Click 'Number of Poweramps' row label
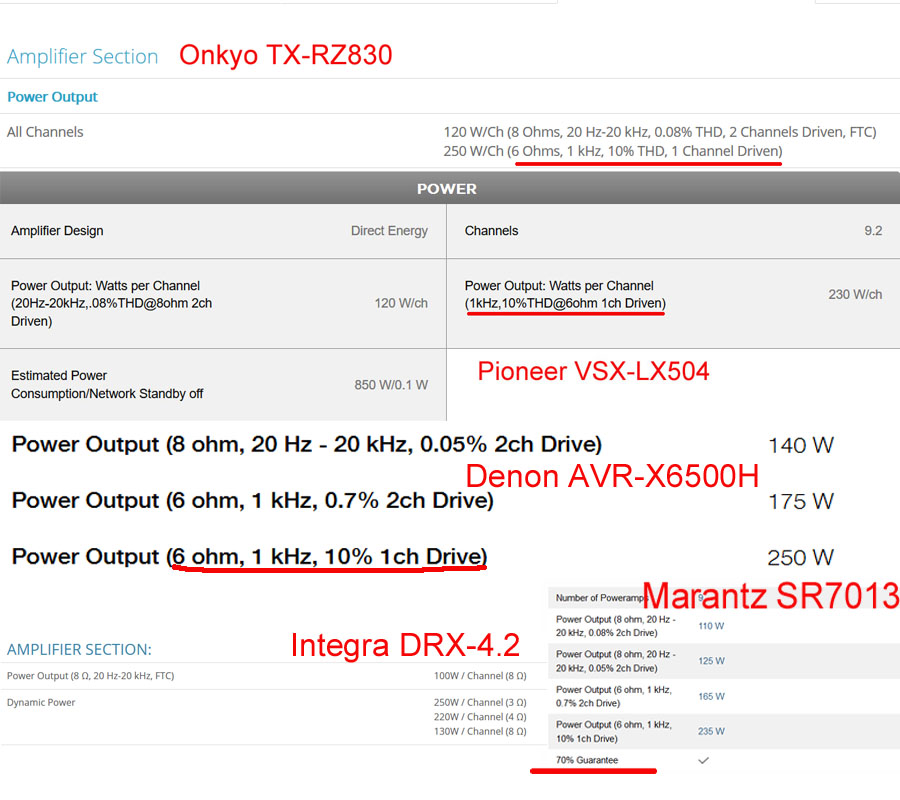The height and width of the screenshot is (800, 900). 599,598
